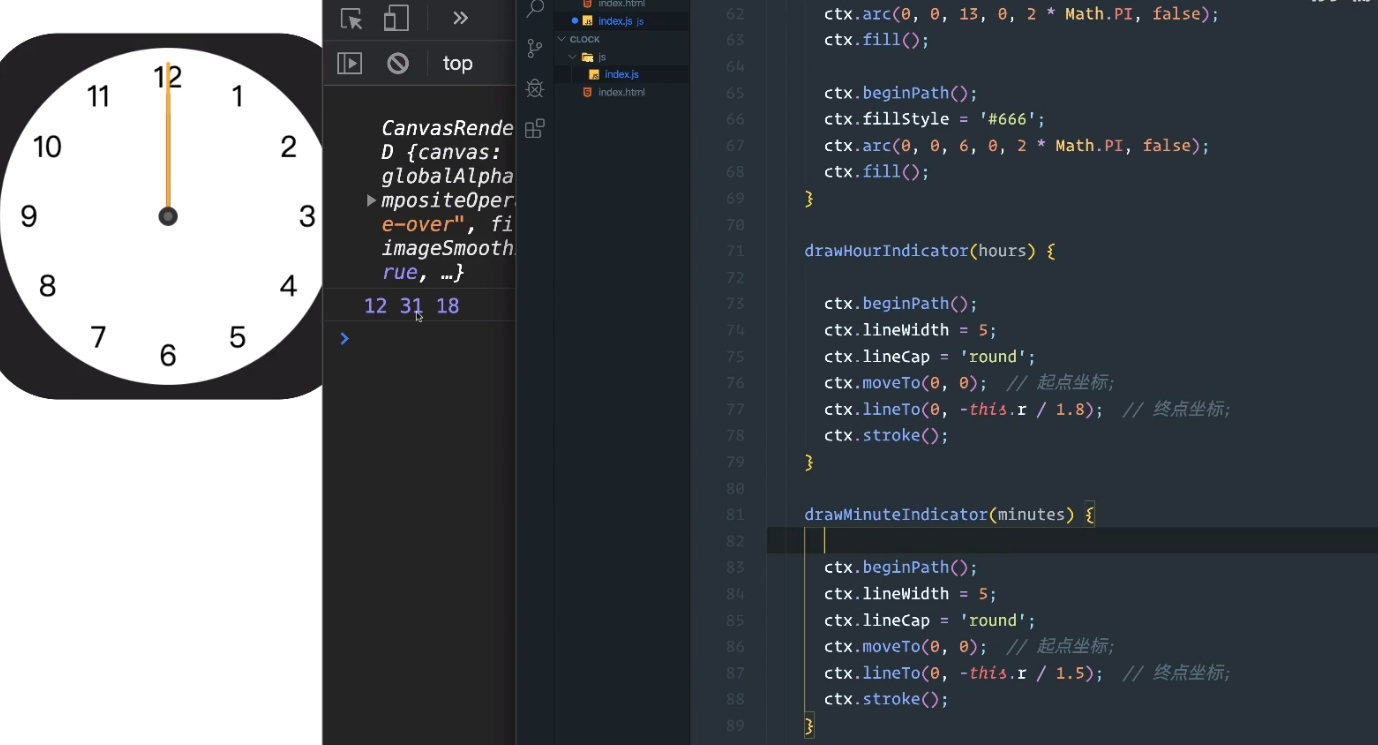Open index.html listed under CLOCK folder tree
This screenshot has height=745, width=1378.
[621, 92]
